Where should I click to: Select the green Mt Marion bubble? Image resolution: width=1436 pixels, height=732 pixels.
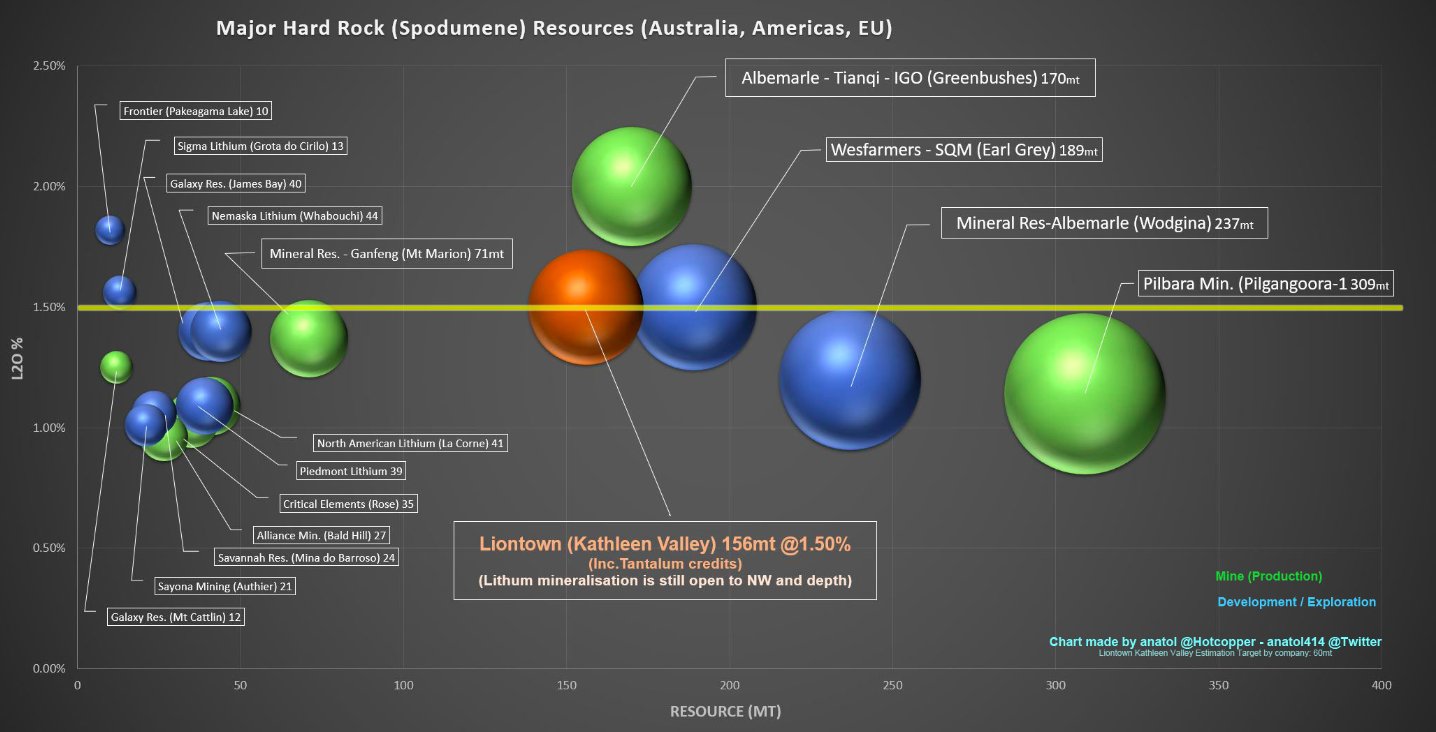click(309, 338)
